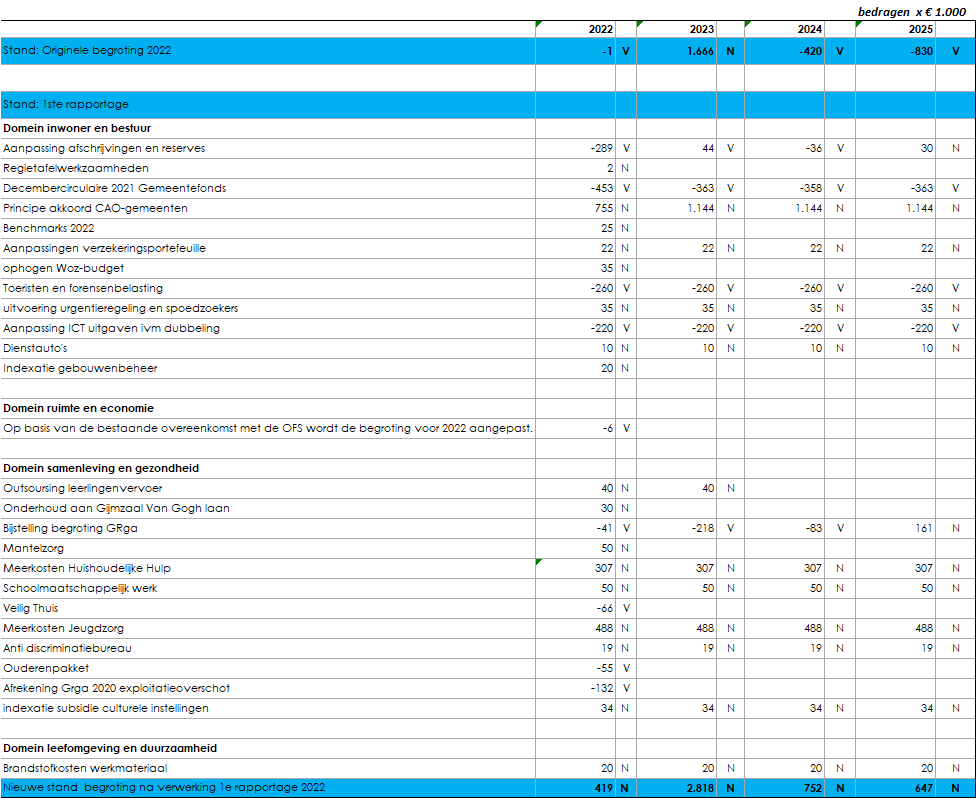Screen dimensions: 976x798
Task: Select the -55 value for Ouderenpakket
Action: click(x=604, y=668)
